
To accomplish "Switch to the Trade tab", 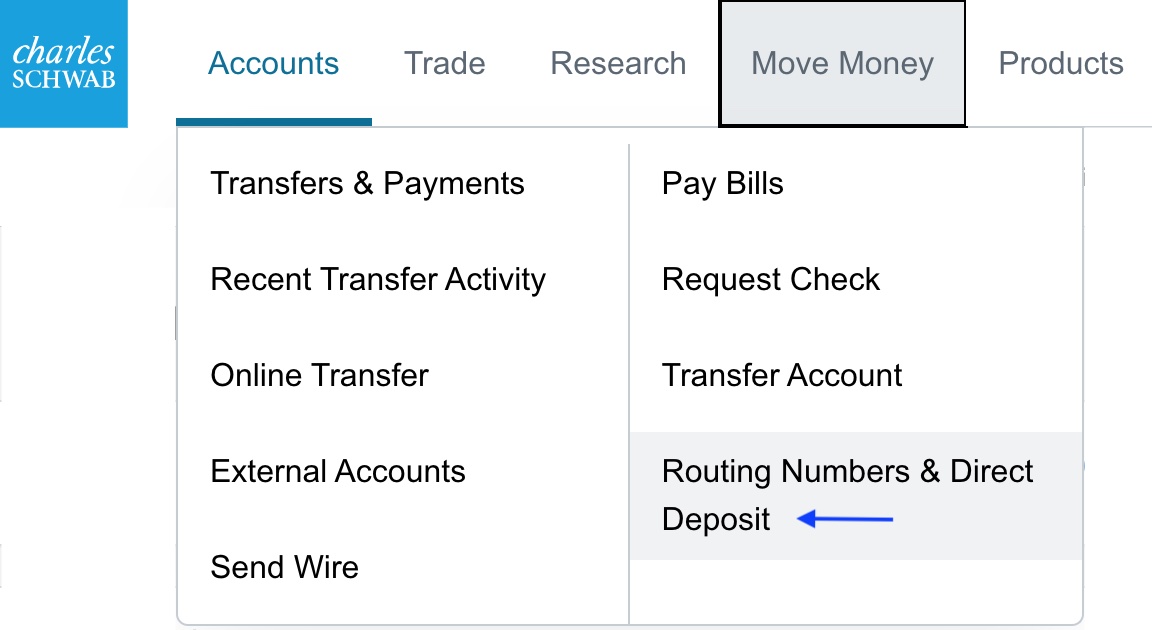I will [x=444, y=64].
